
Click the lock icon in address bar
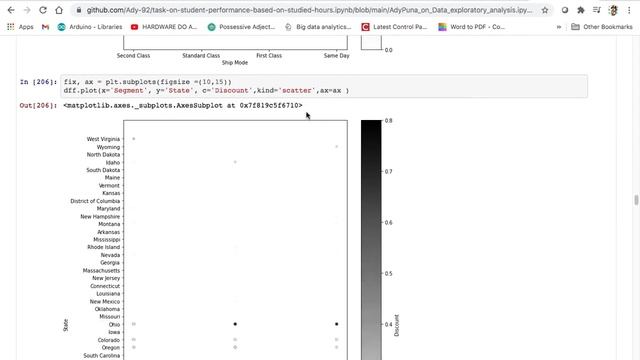(79, 10)
